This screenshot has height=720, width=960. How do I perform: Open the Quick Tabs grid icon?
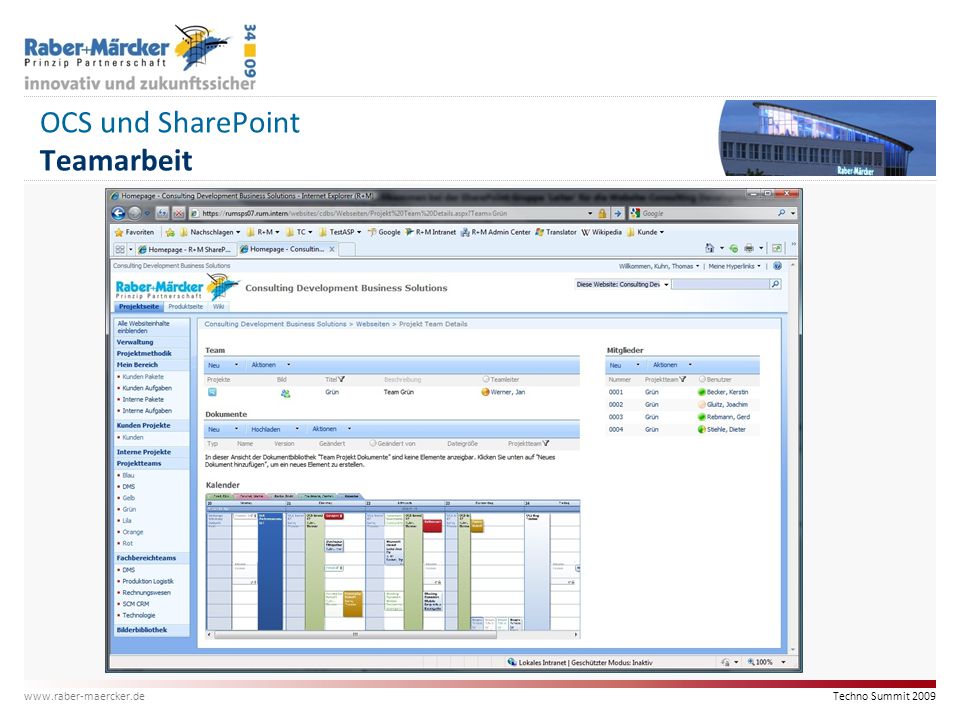point(120,249)
